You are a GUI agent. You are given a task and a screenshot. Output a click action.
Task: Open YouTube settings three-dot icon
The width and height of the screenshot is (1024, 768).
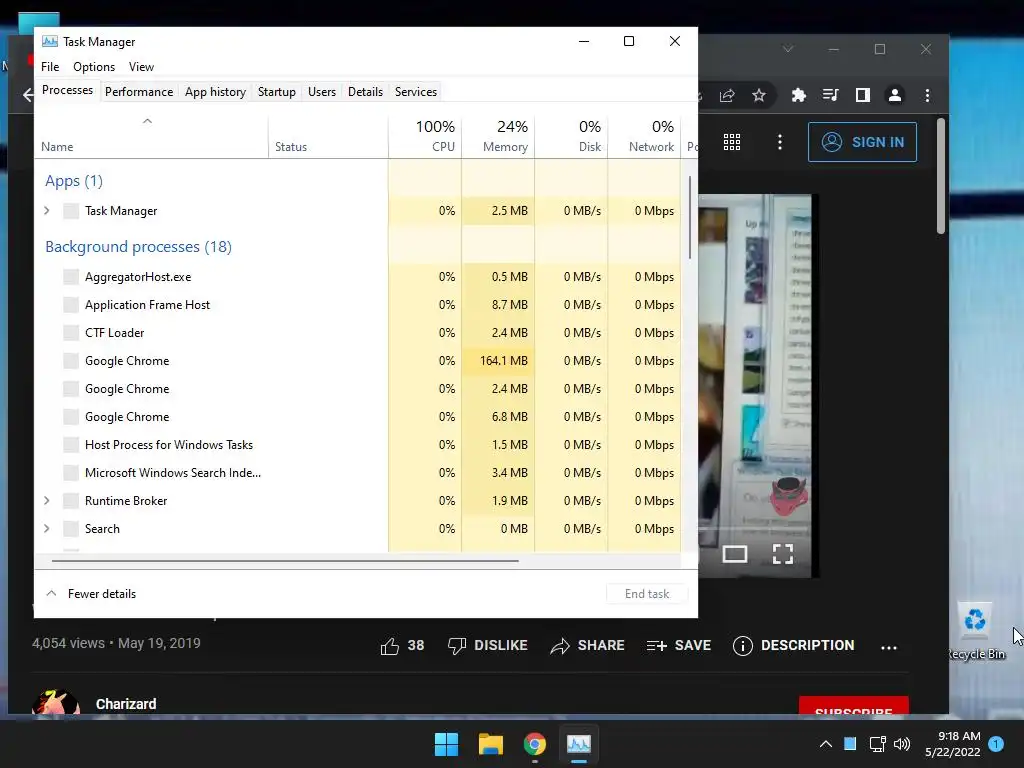(780, 142)
